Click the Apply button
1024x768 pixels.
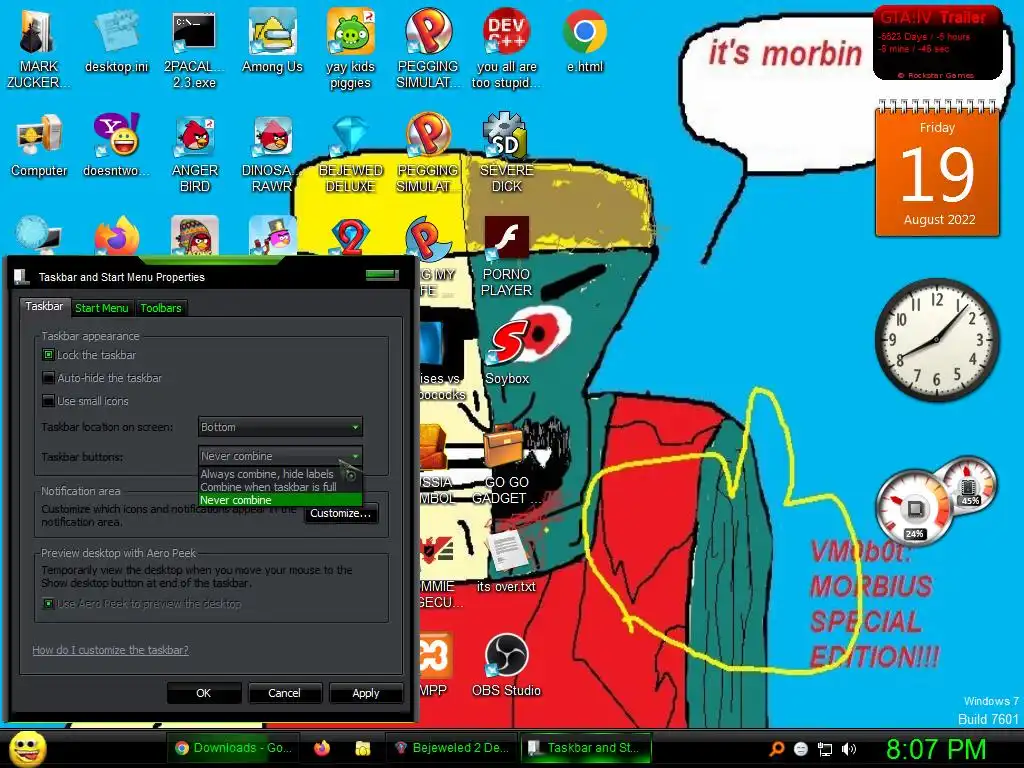(x=366, y=693)
